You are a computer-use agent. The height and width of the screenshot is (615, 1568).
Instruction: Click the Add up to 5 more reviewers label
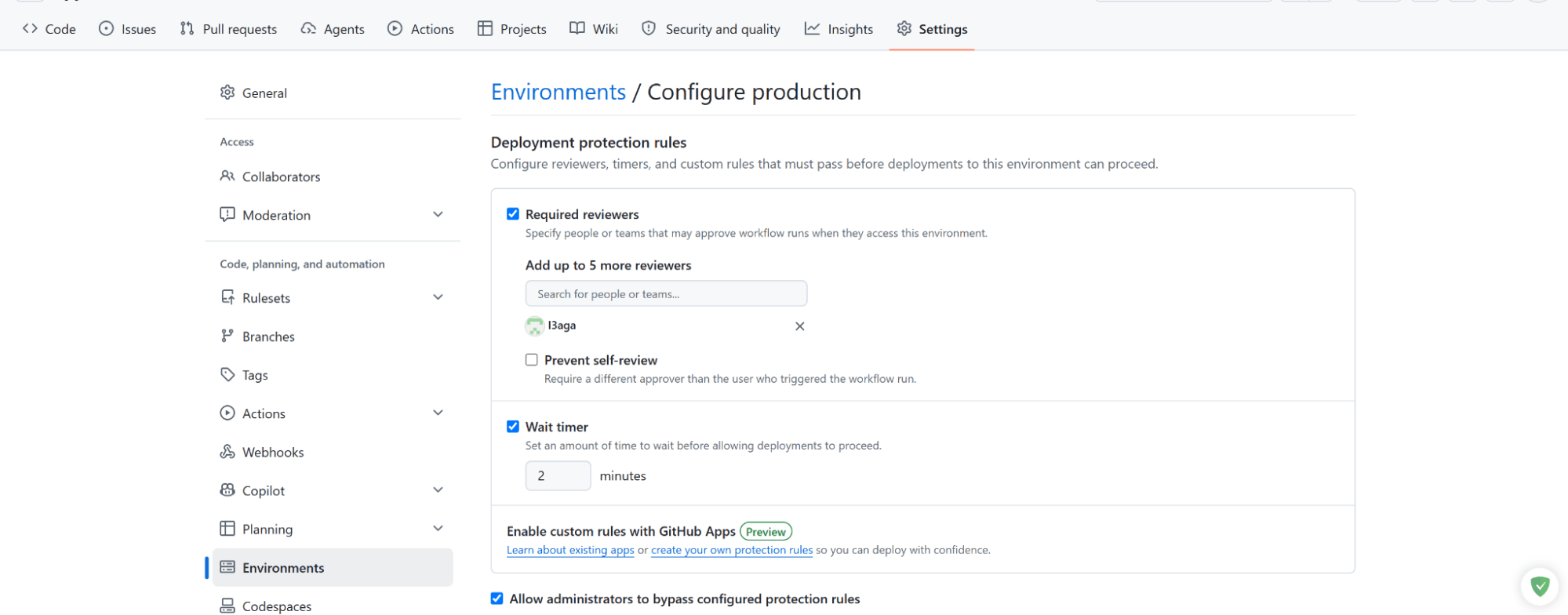pyautogui.click(x=609, y=265)
